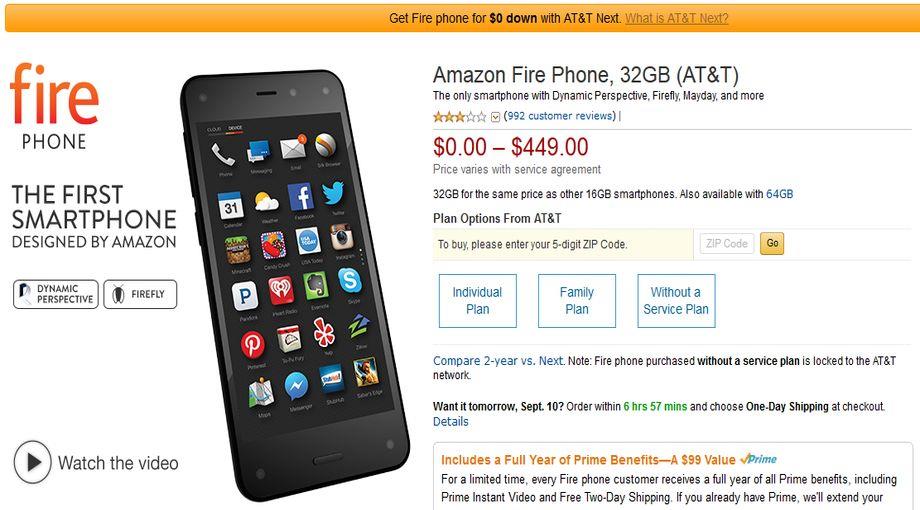Tap the Evernote elephant icon on phone

pos(316,286)
